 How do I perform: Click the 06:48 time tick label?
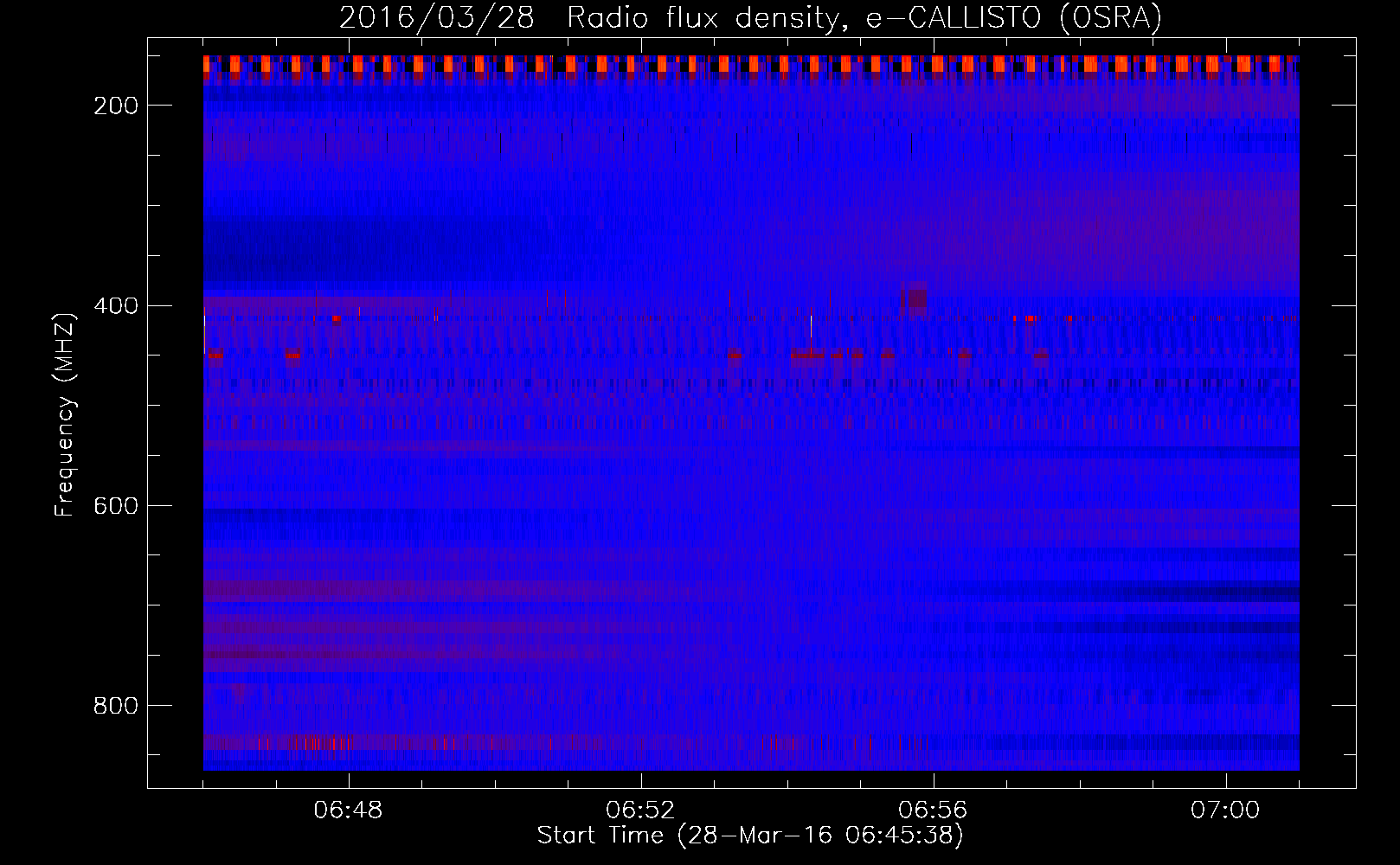(x=349, y=811)
